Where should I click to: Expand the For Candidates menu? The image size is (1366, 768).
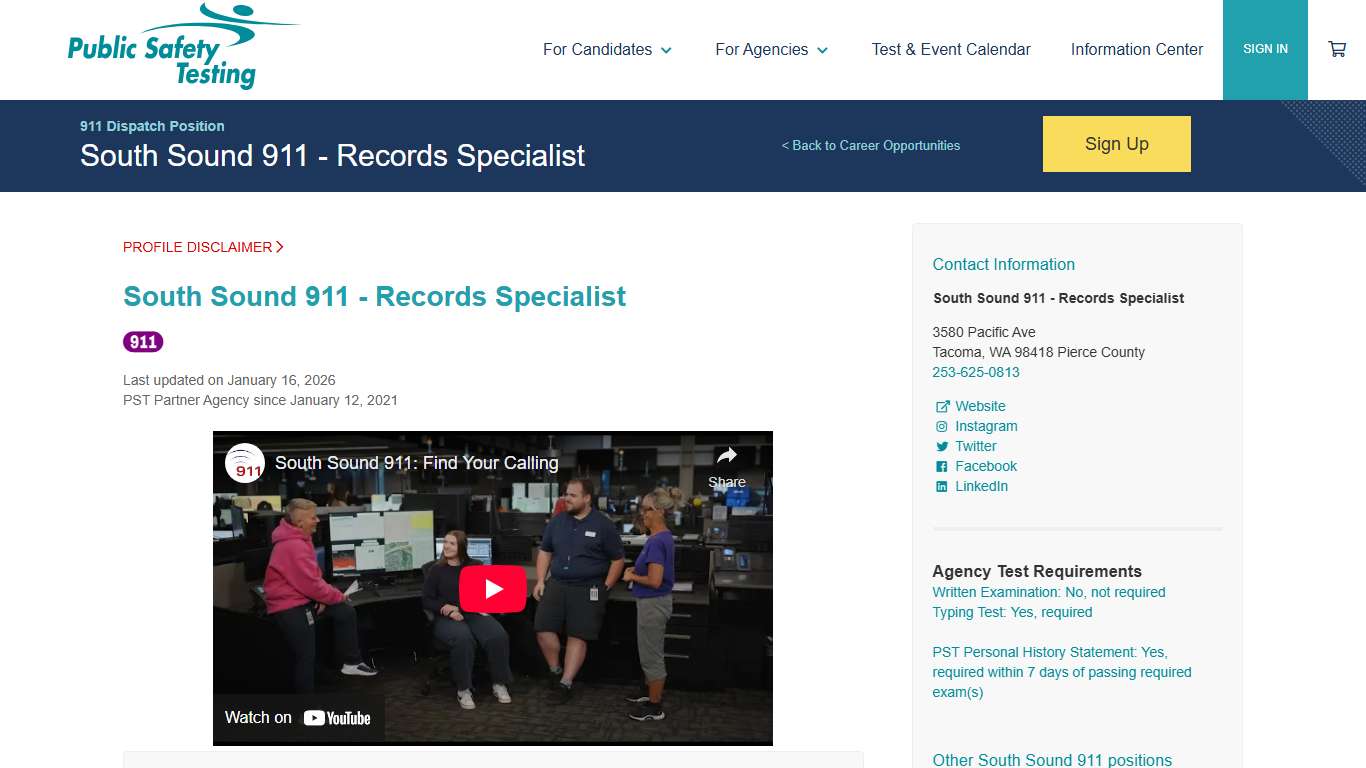[x=607, y=49]
